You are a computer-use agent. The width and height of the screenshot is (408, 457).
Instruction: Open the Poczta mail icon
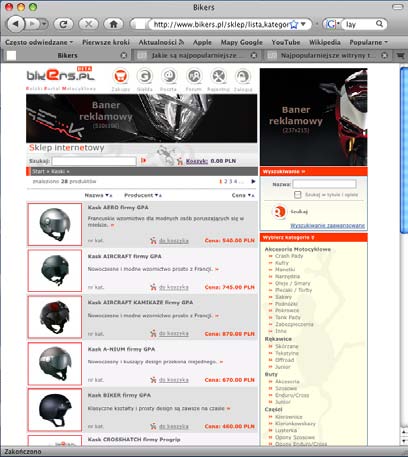[169, 77]
